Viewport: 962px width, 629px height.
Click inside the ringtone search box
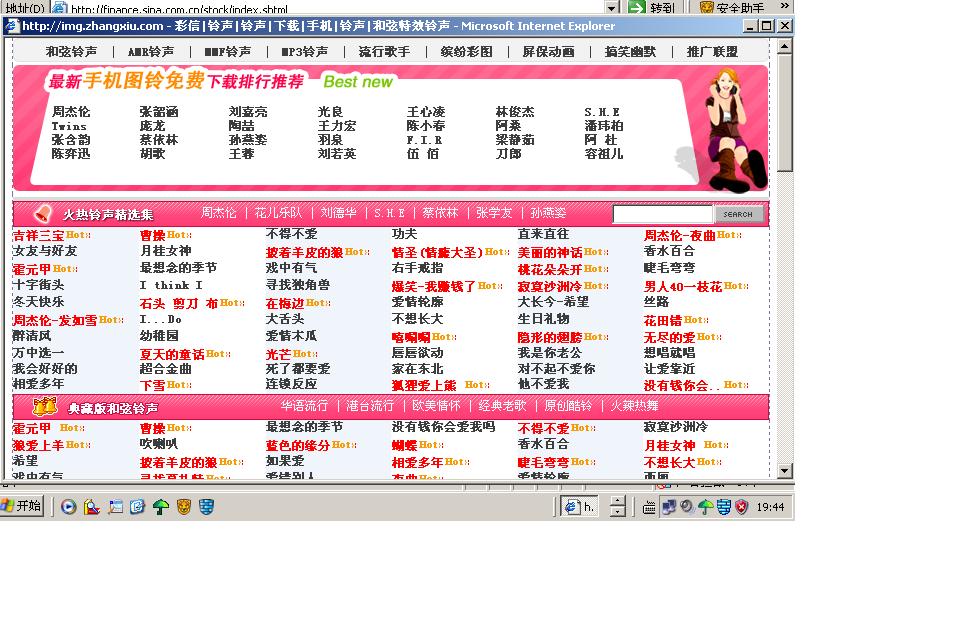(x=663, y=214)
